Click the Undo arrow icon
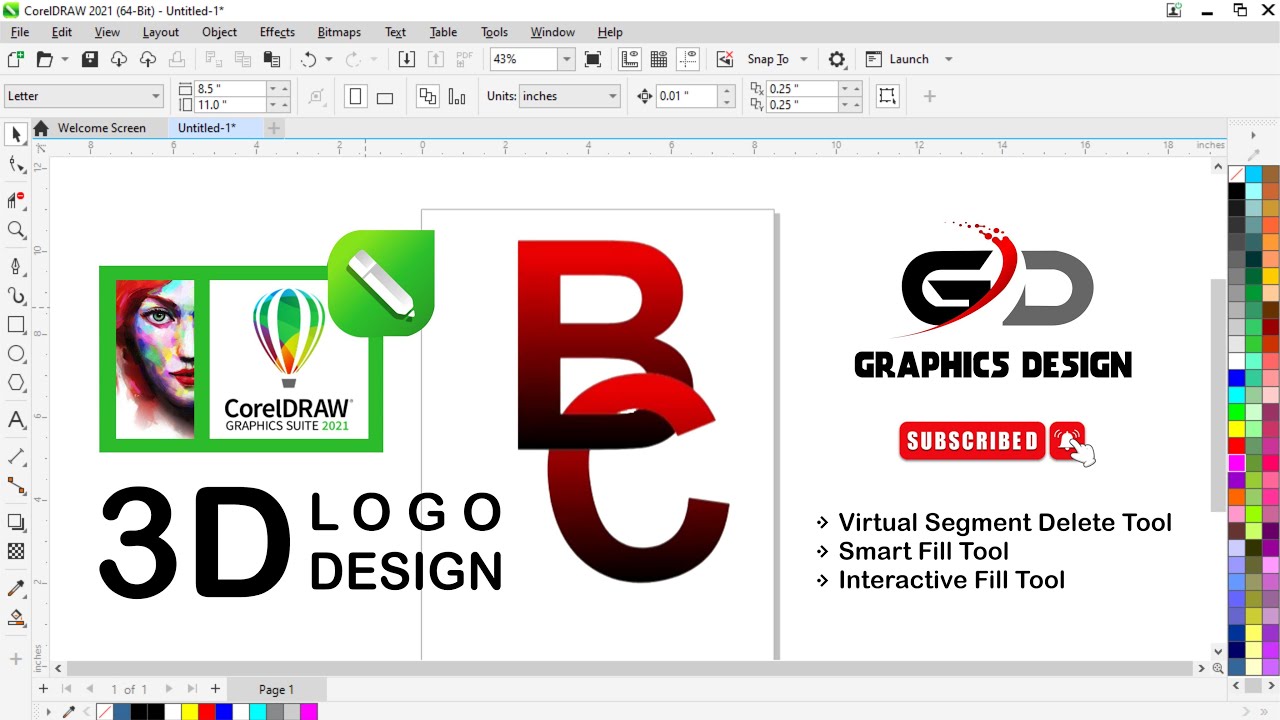The image size is (1280, 720). click(x=309, y=59)
